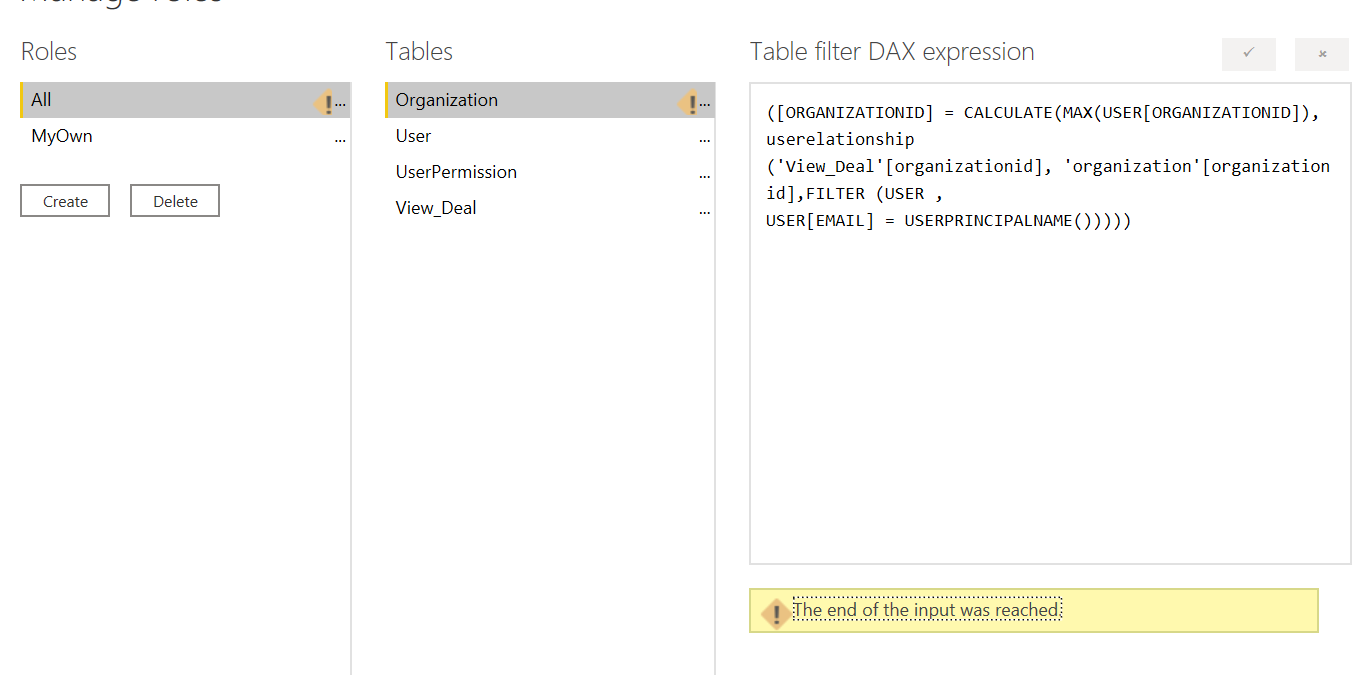Click the warning icon on the Organization table

click(x=689, y=103)
